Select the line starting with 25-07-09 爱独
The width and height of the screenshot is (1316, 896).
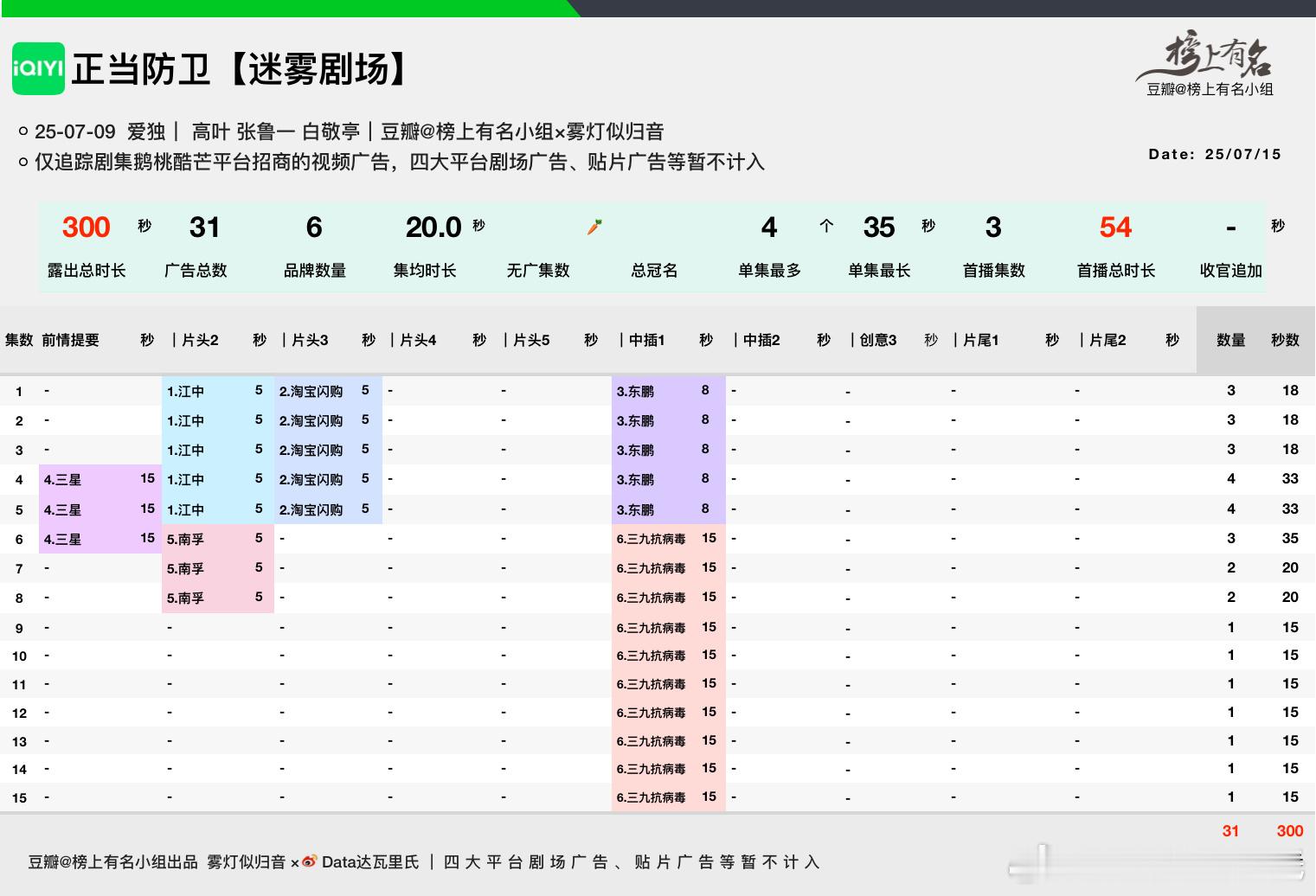[x=350, y=131]
